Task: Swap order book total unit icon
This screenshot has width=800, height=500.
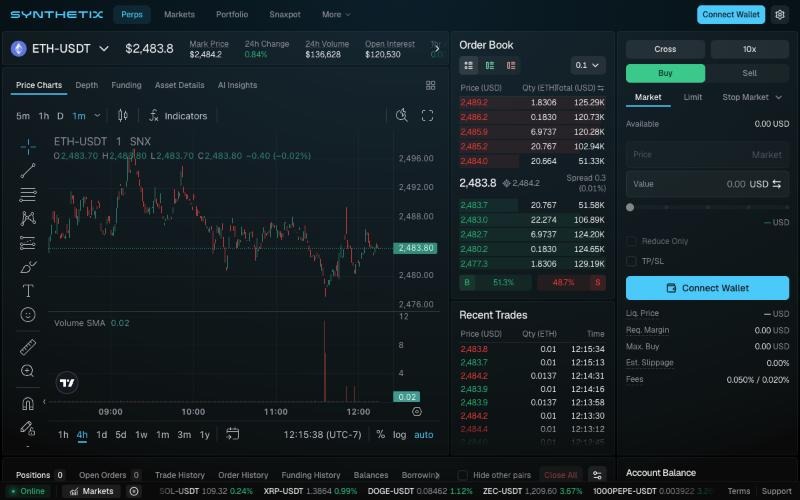Action: coord(601,88)
